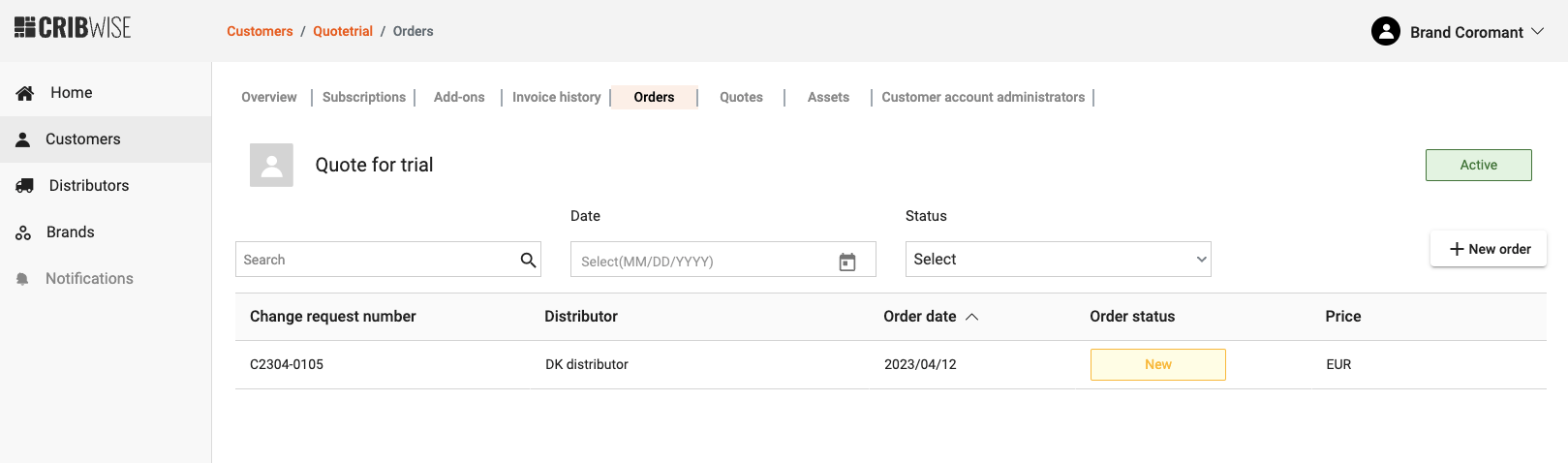This screenshot has width=1568, height=463.
Task: Click the Brands icon in sidebar
Action: click(23, 232)
